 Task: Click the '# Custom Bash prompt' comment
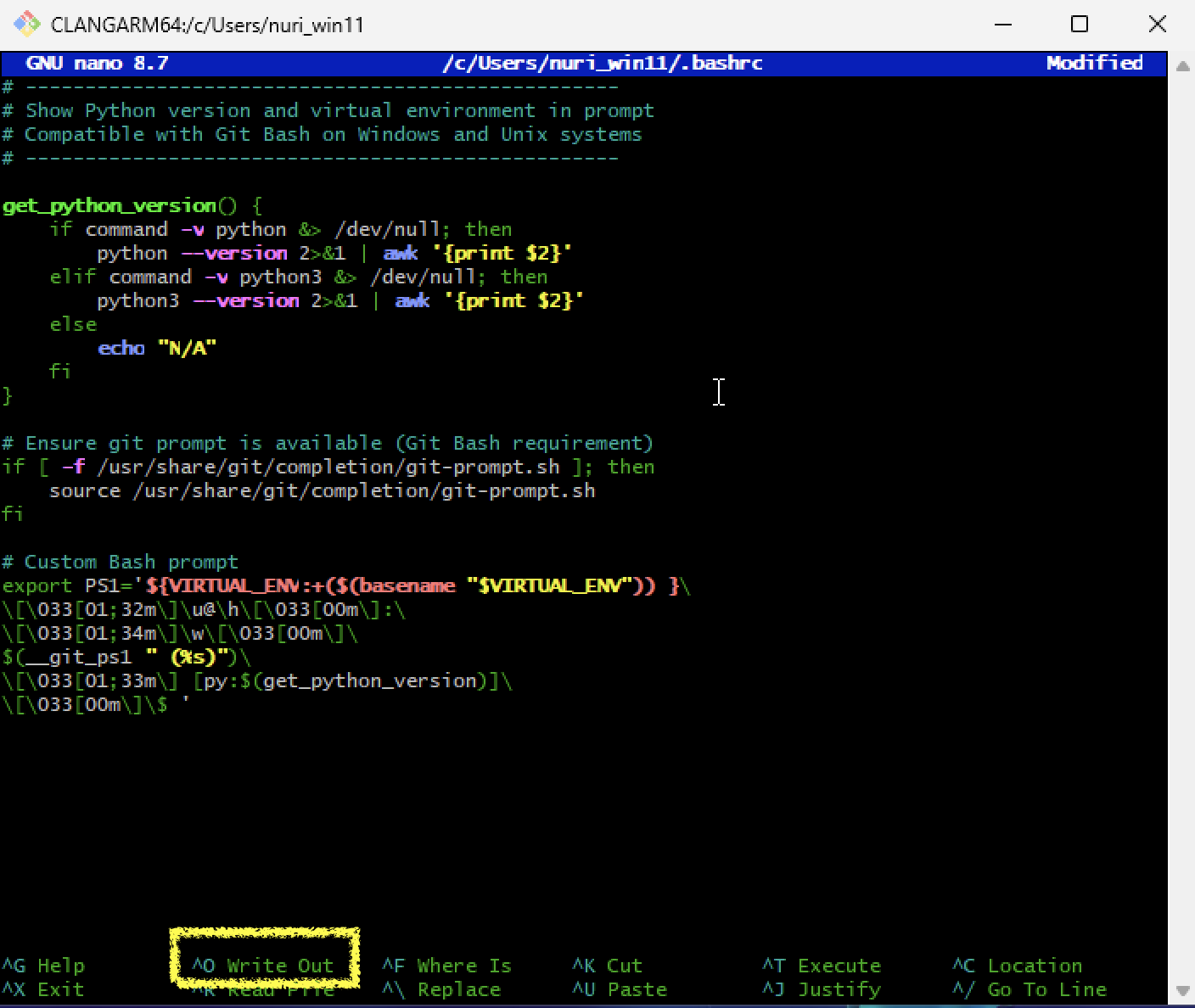120,562
